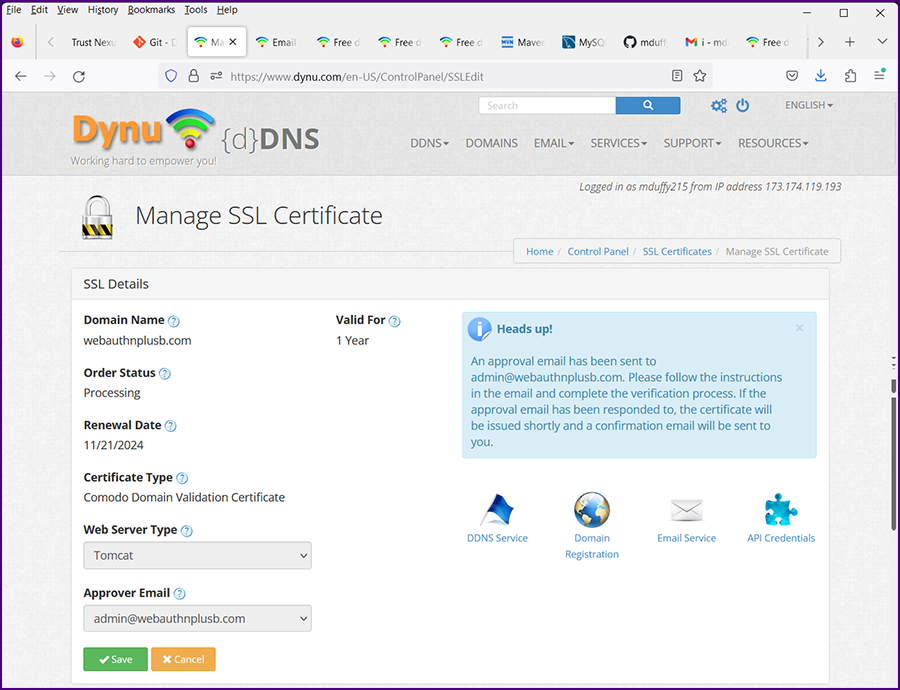Switch to the GitHub mduff browser tab
The image size is (900, 690).
(x=645, y=42)
